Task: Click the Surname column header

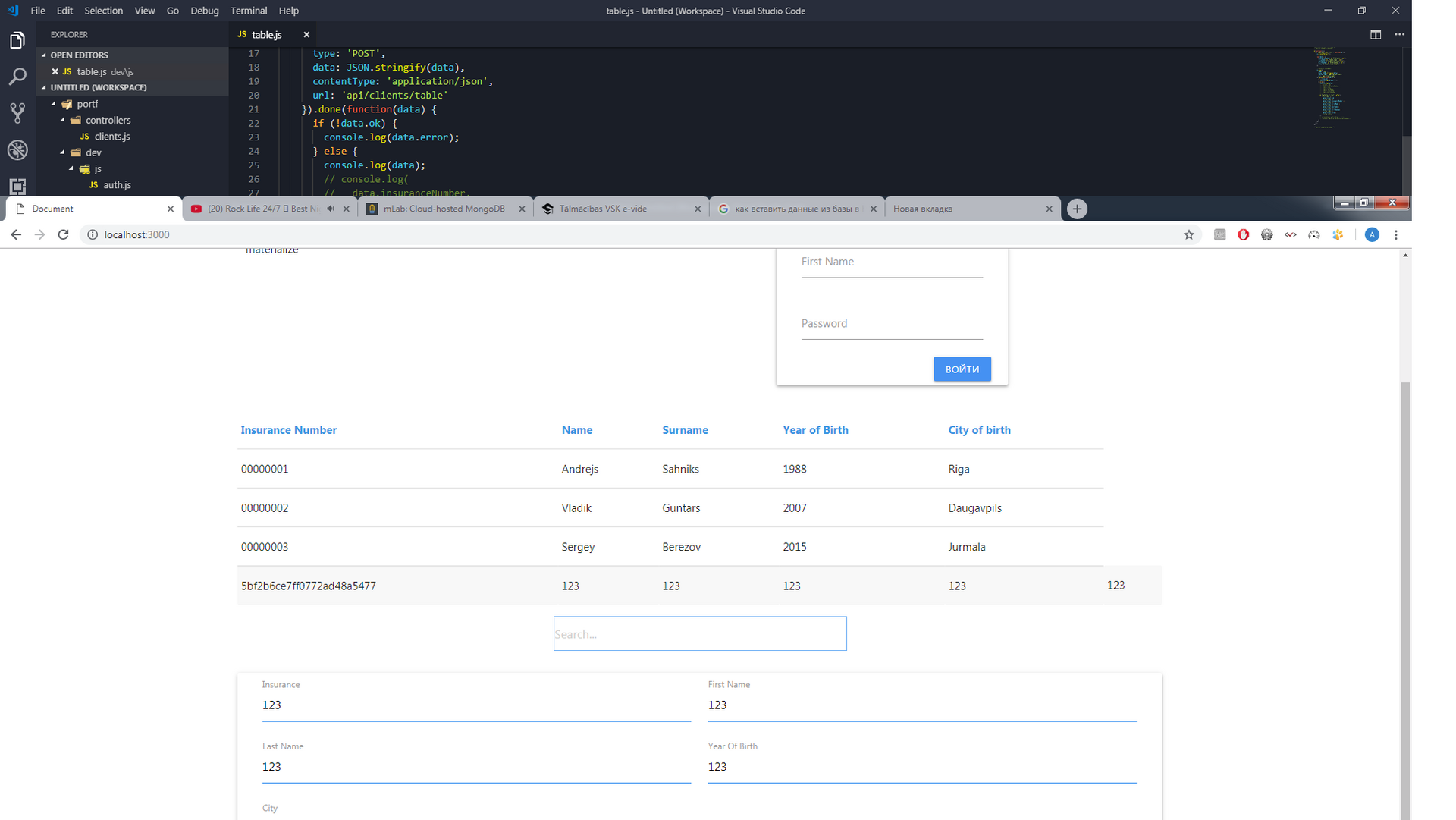Action: coord(685,430)
